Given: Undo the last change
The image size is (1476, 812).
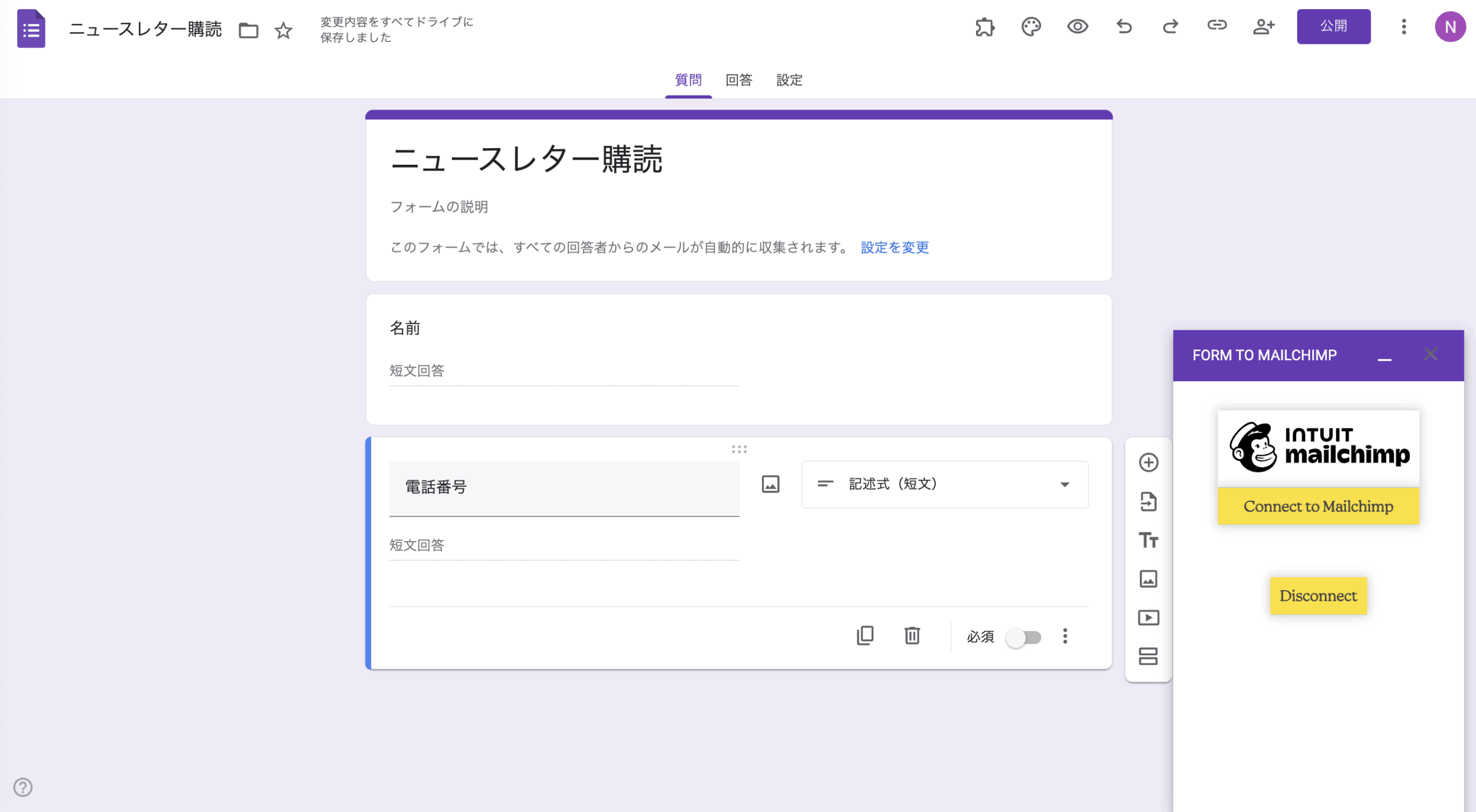Looking at the screenshot, I should [1124, 27].
